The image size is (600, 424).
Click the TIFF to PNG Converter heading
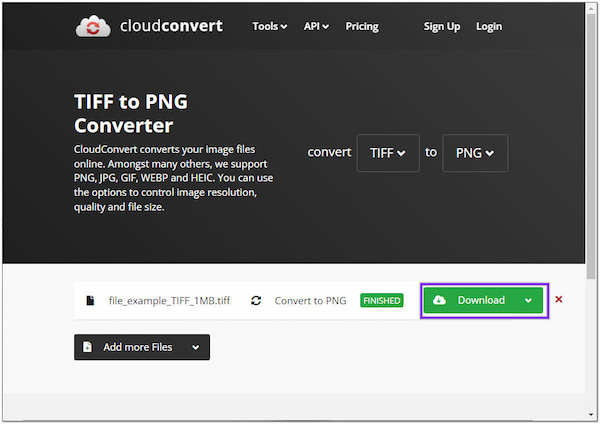131,114
